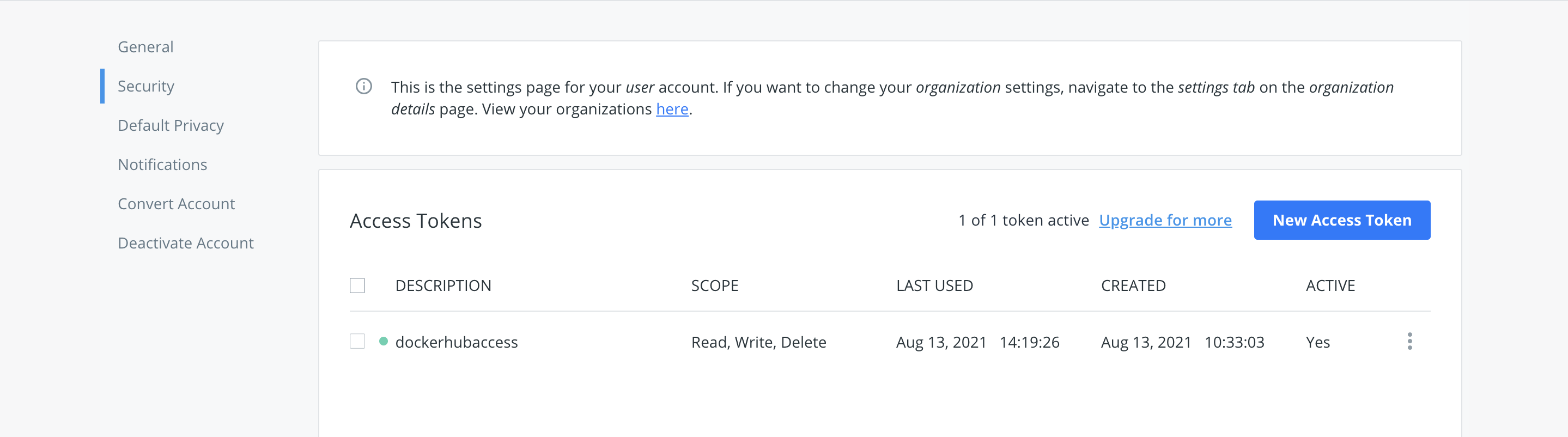Open the dockerhubaccess token options menu
Screen dimensions: 1568x437
[x=1409, y=342]
